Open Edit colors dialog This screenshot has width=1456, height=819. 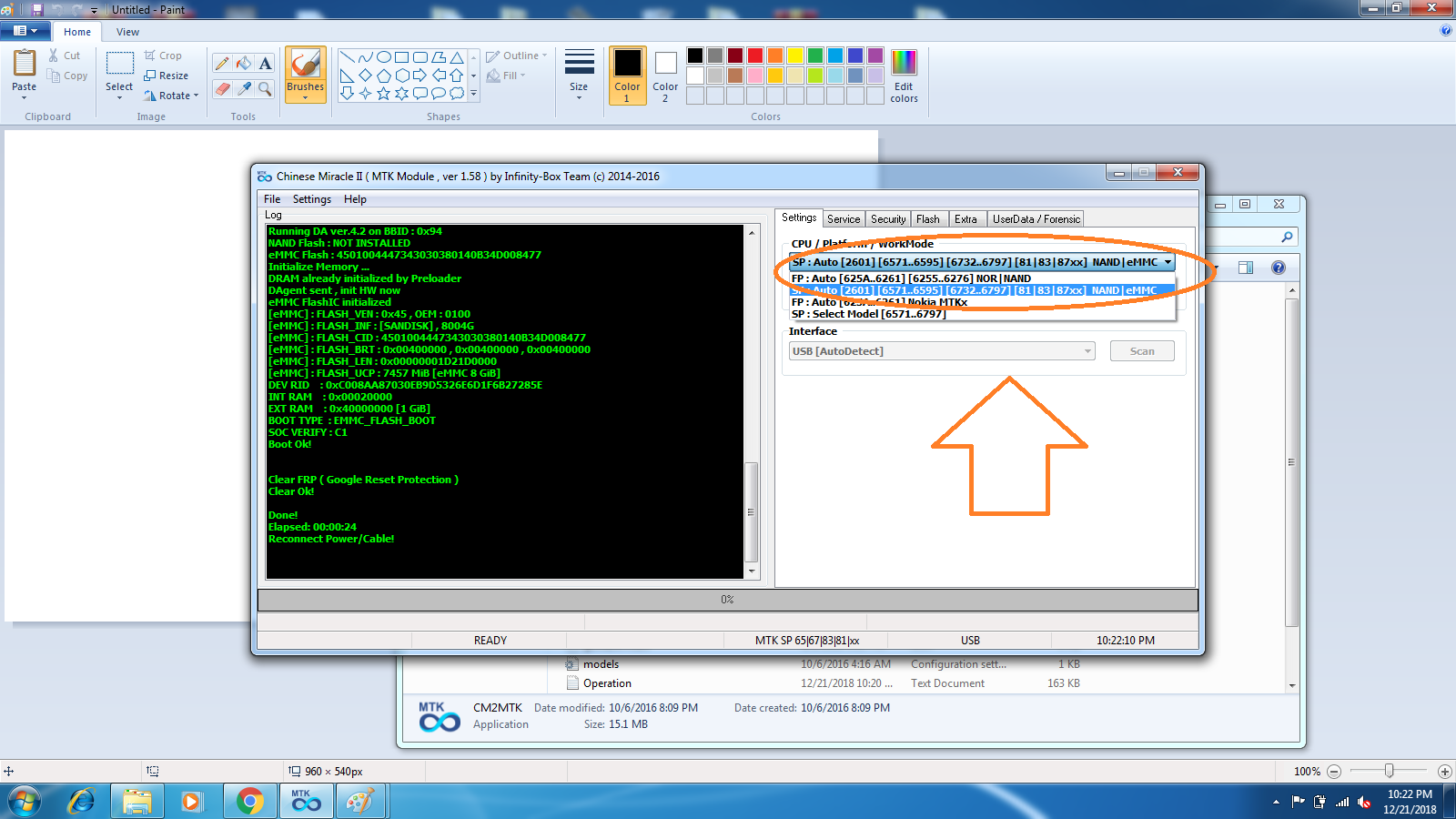click(904, 76)
